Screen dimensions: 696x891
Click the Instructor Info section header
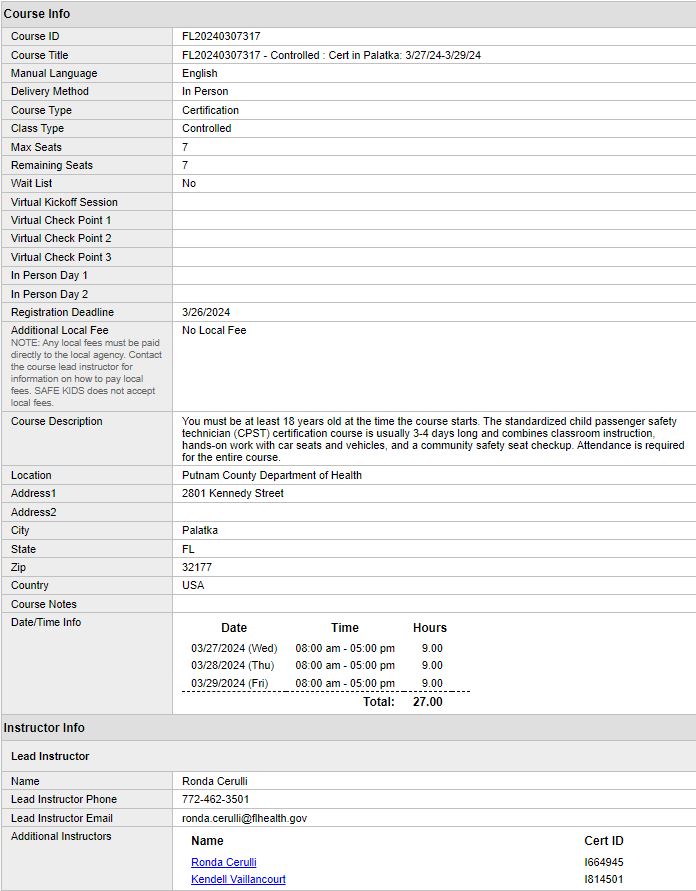pyautogui.click(x=44, y=728)
